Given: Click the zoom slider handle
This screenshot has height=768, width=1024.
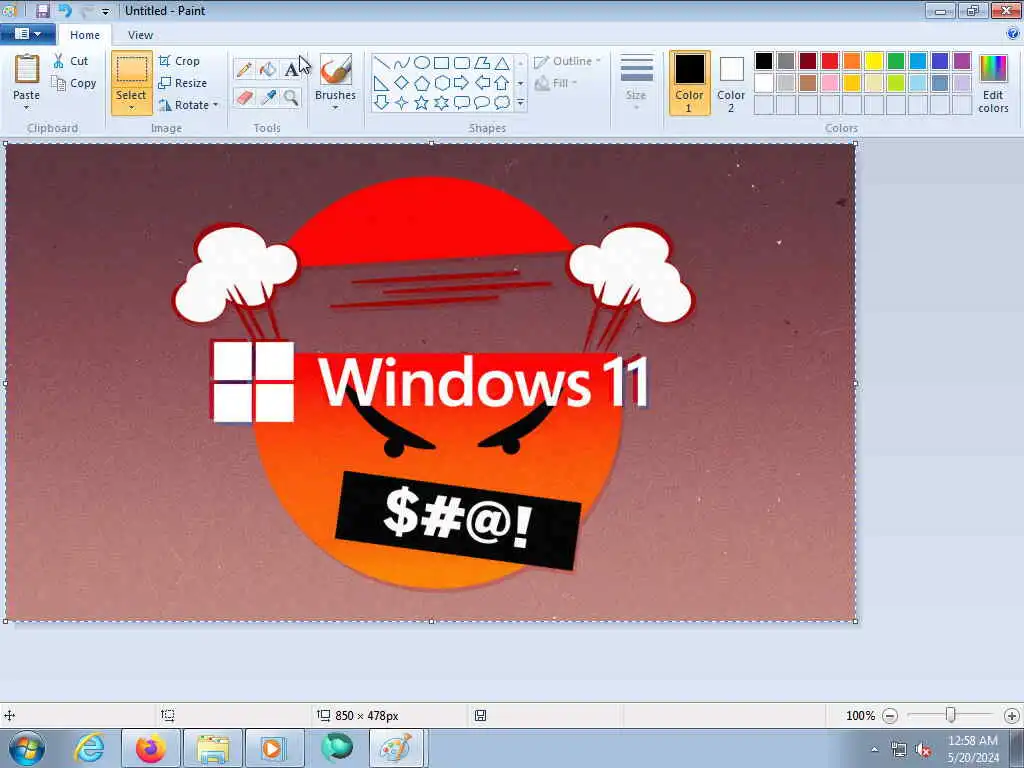Looking at the screenshot, I should coord(951,716).
